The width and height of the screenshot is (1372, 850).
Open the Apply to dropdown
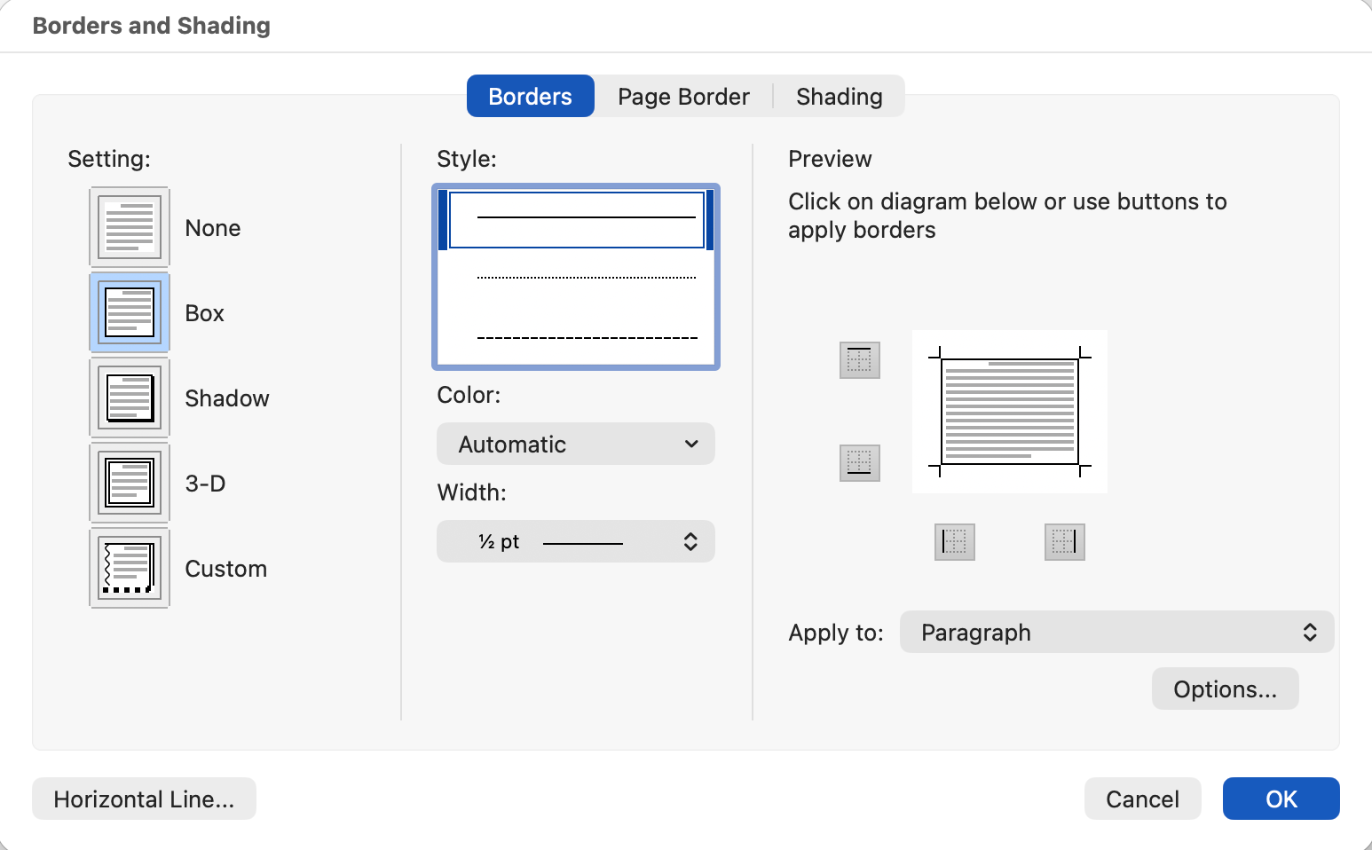[1116, 632]
